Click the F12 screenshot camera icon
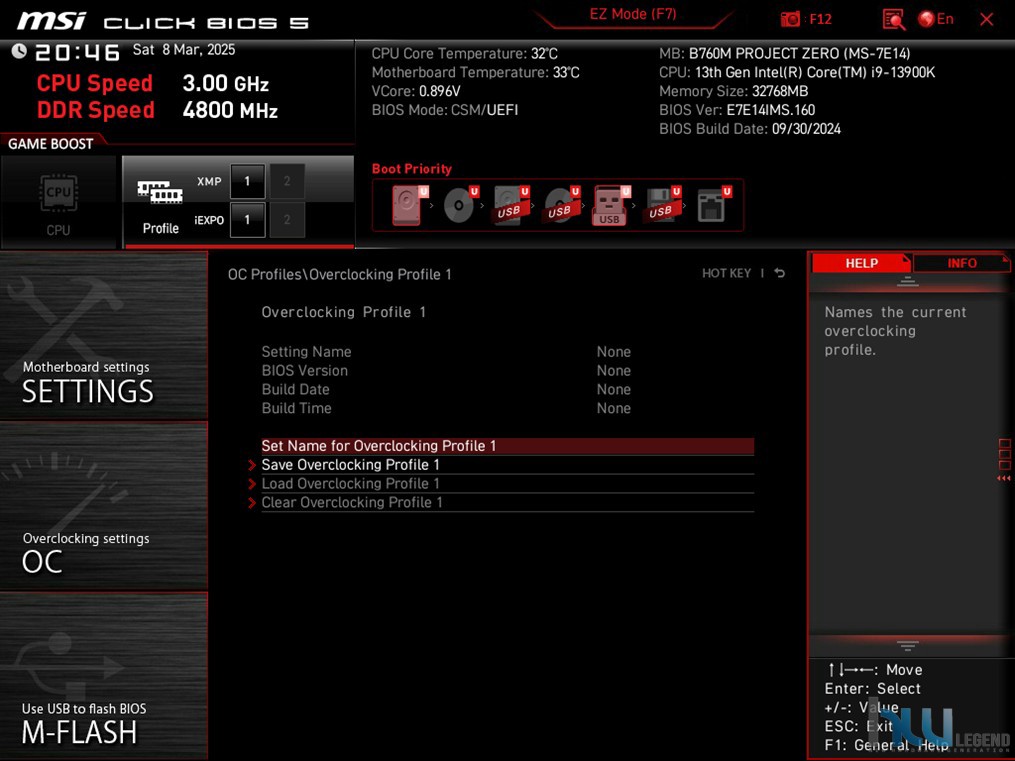Screen dimensions: 1015x761 (x=790, y=19)
